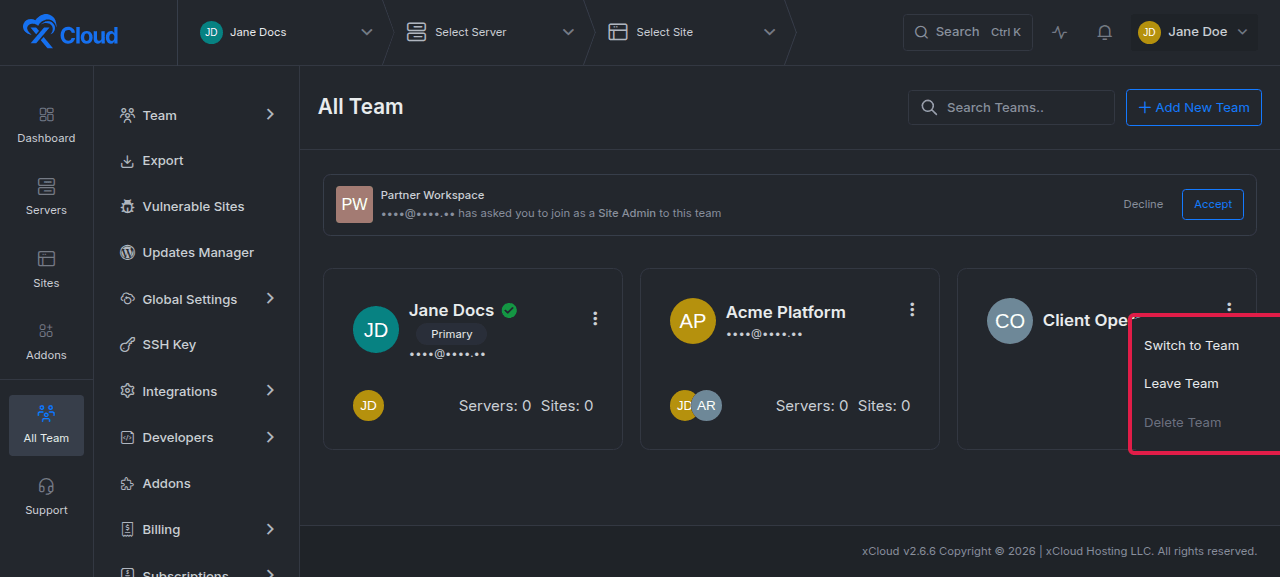Open the Select Server dropdown
The image size is (1280, 577).
pyautogui.click(x=490, y=32)
